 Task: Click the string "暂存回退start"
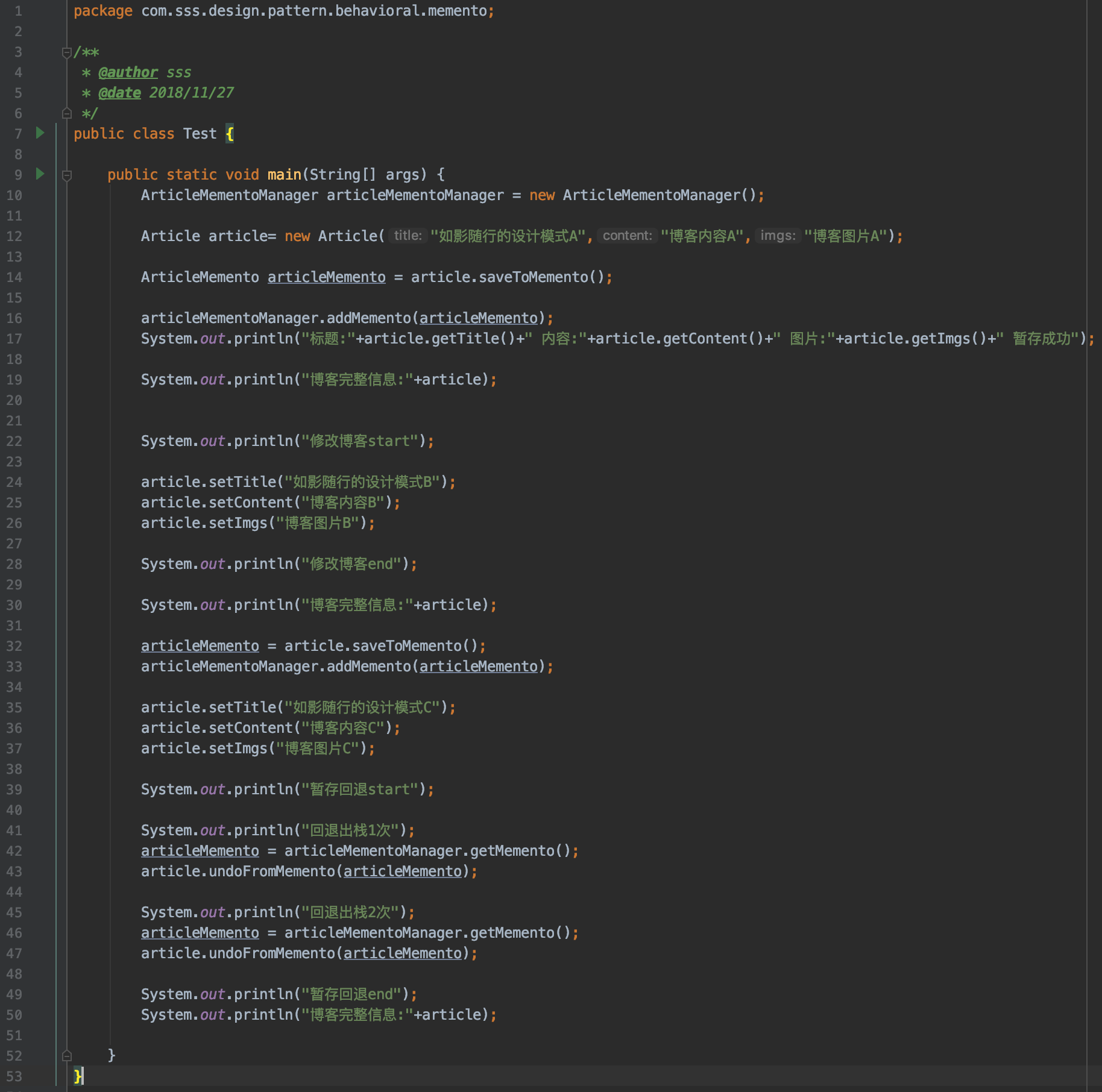360,789
